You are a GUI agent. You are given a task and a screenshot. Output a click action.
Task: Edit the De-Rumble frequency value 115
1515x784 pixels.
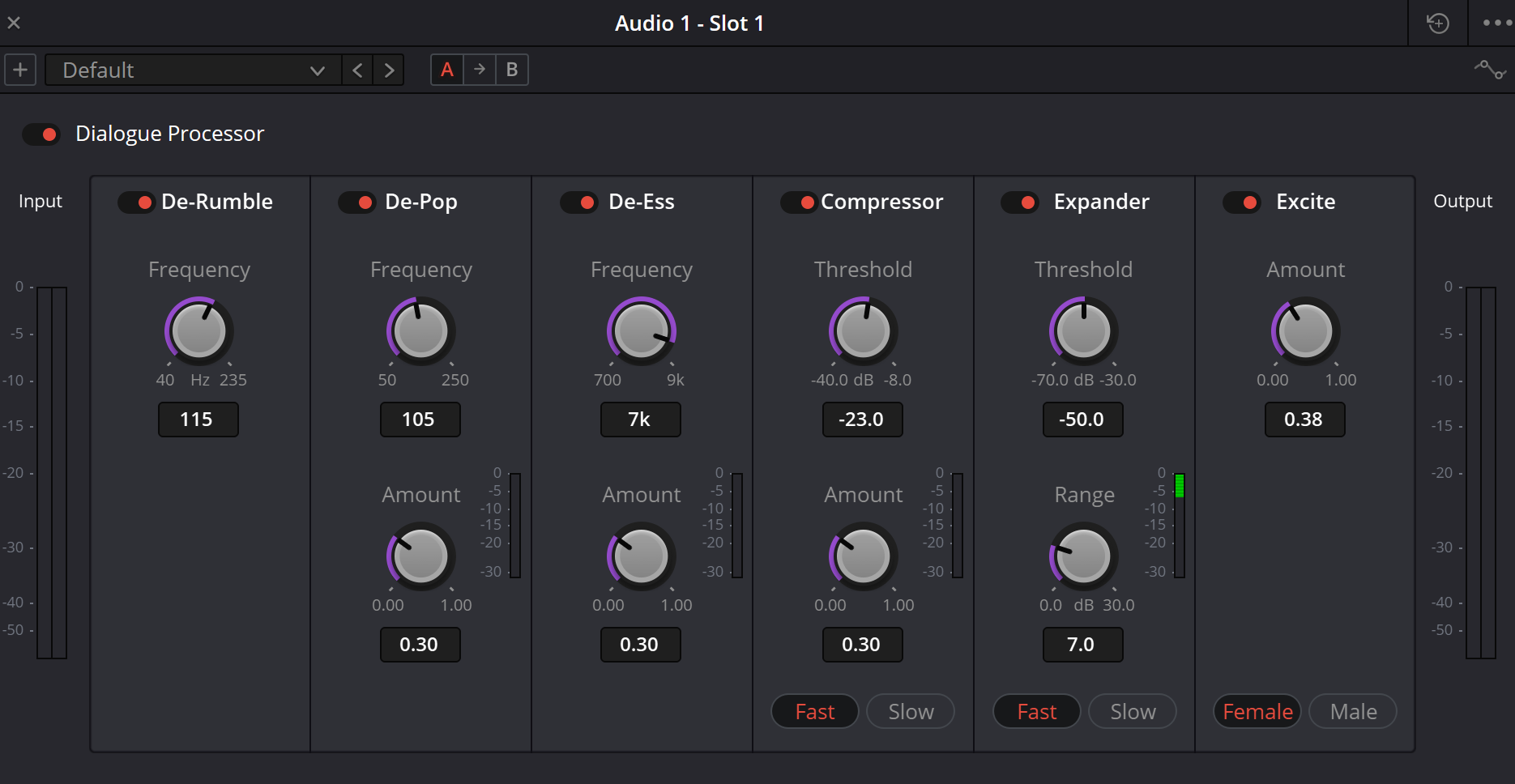click(198, 420)
